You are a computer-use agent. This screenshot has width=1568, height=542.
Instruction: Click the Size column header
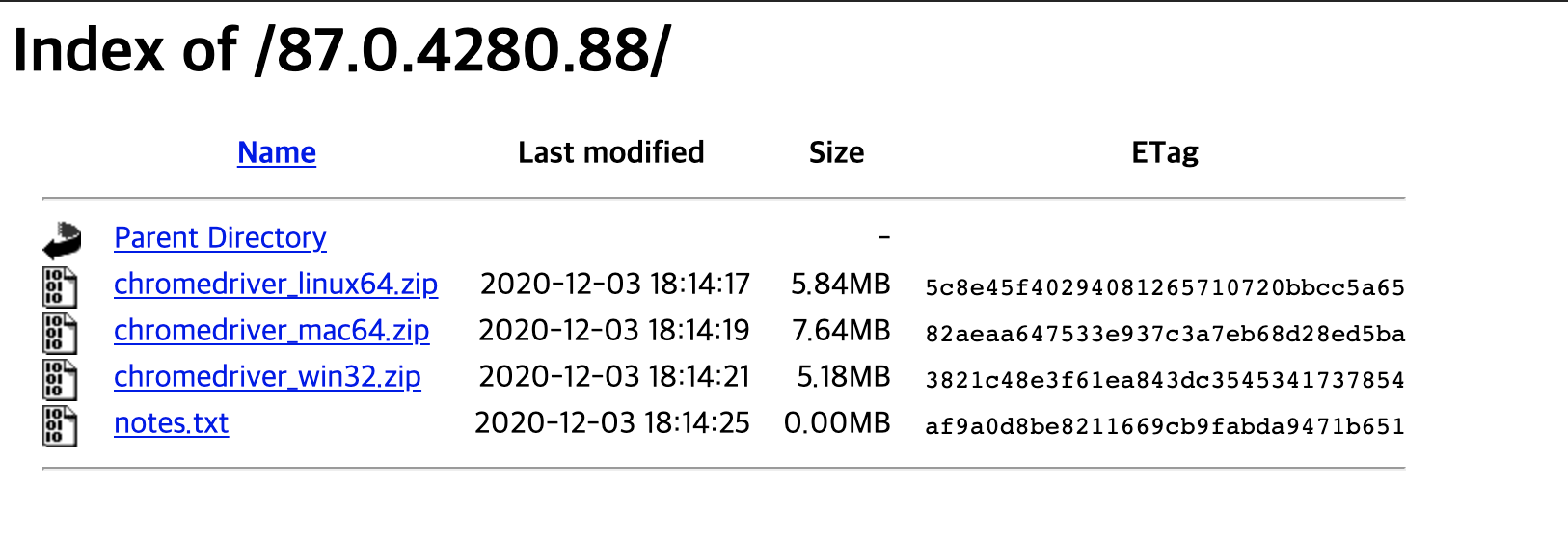[x=837, y=152]
